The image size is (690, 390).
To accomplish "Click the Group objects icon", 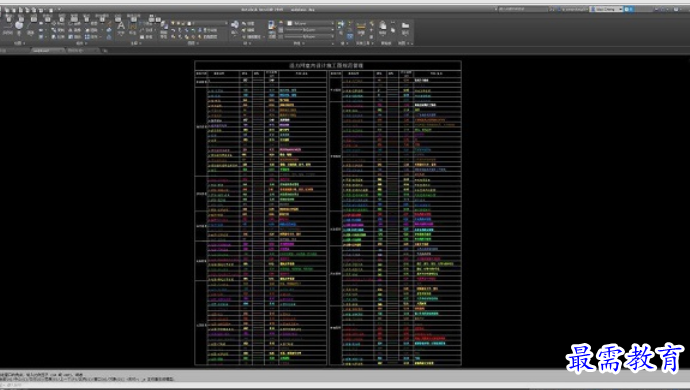I will tap(341, 25).
